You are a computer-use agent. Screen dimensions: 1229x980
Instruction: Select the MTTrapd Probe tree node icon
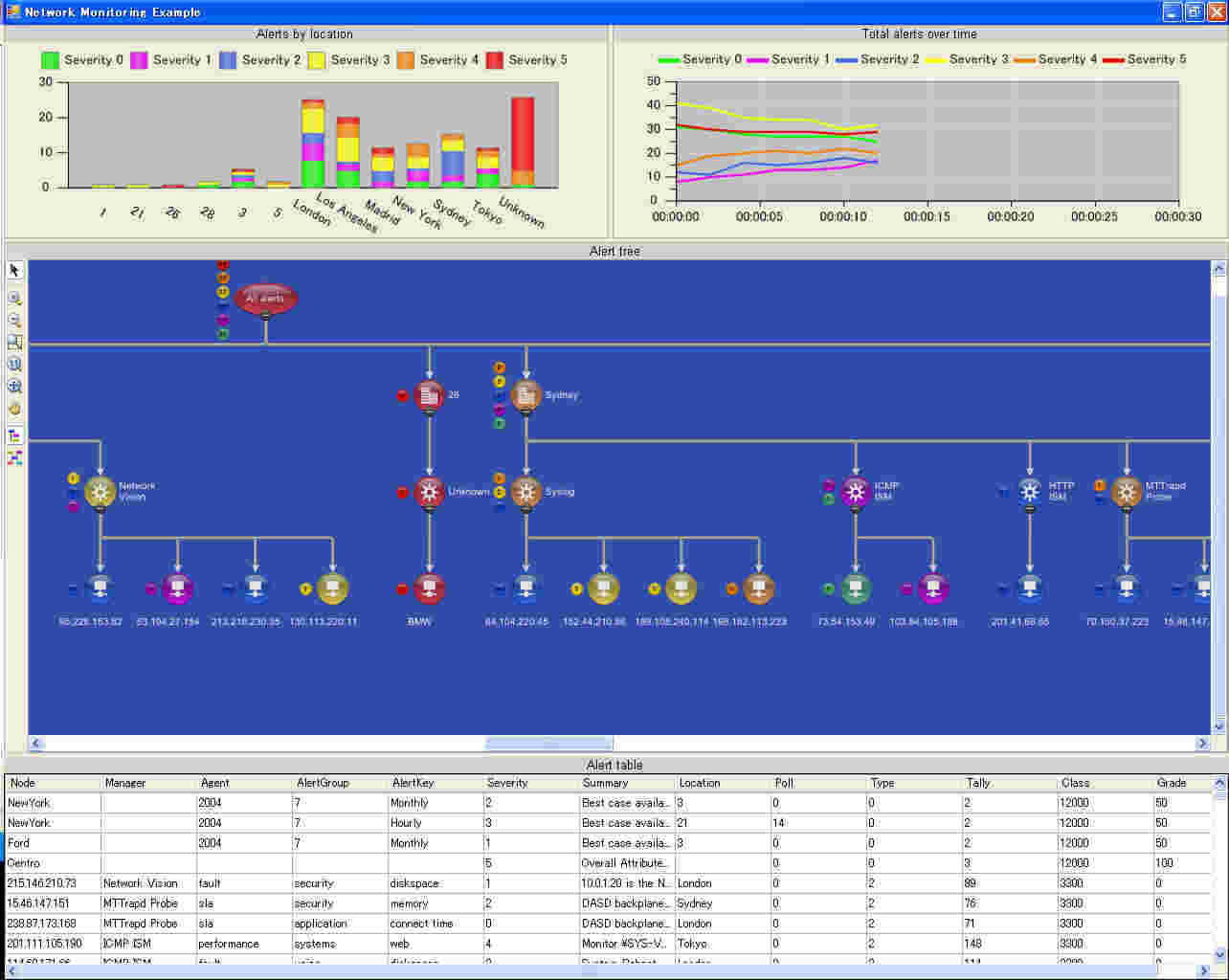click(1127, 492)
